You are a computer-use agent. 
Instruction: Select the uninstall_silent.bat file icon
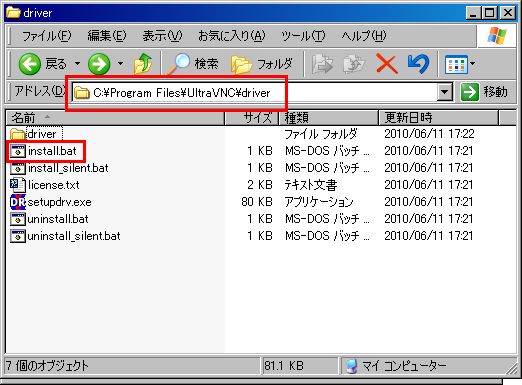(x=18, y=236)
